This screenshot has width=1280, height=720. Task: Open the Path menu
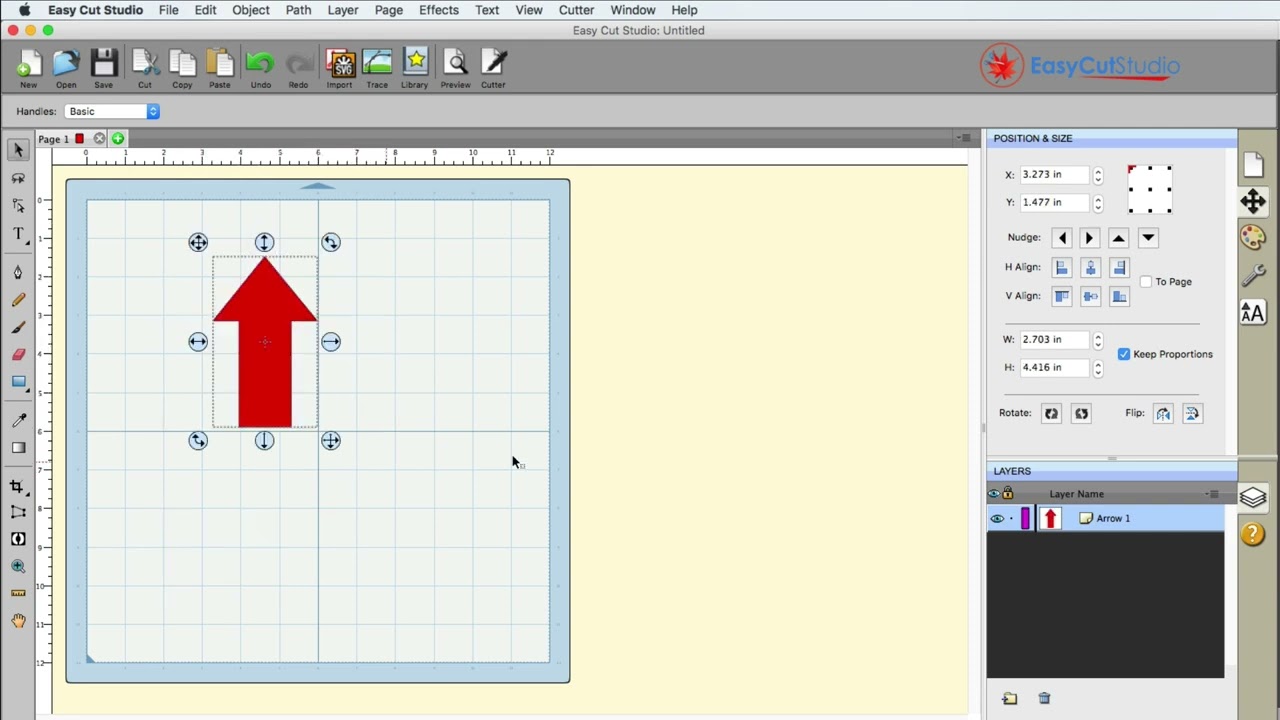298,10
